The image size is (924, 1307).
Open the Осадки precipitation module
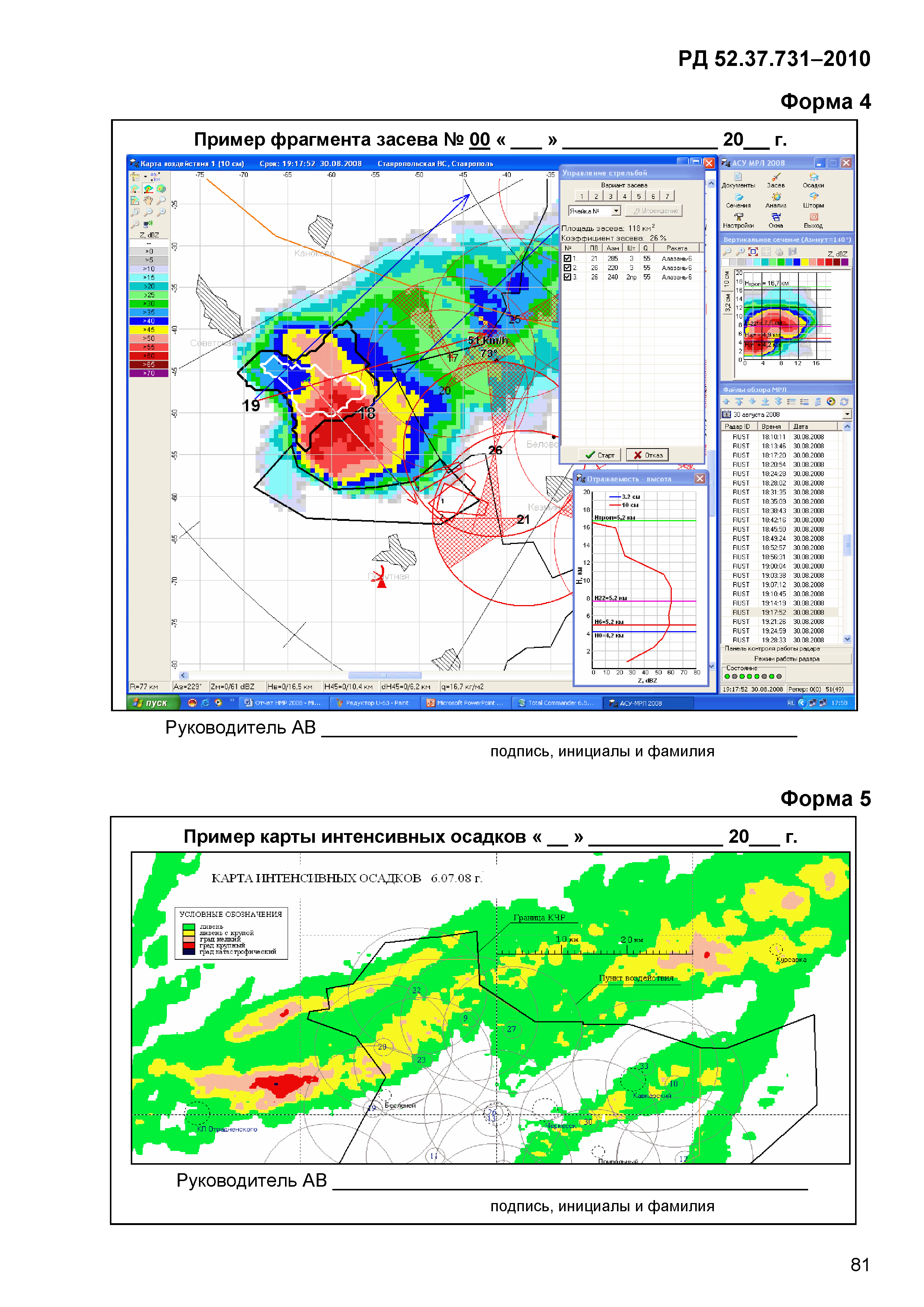click(813, 180)
